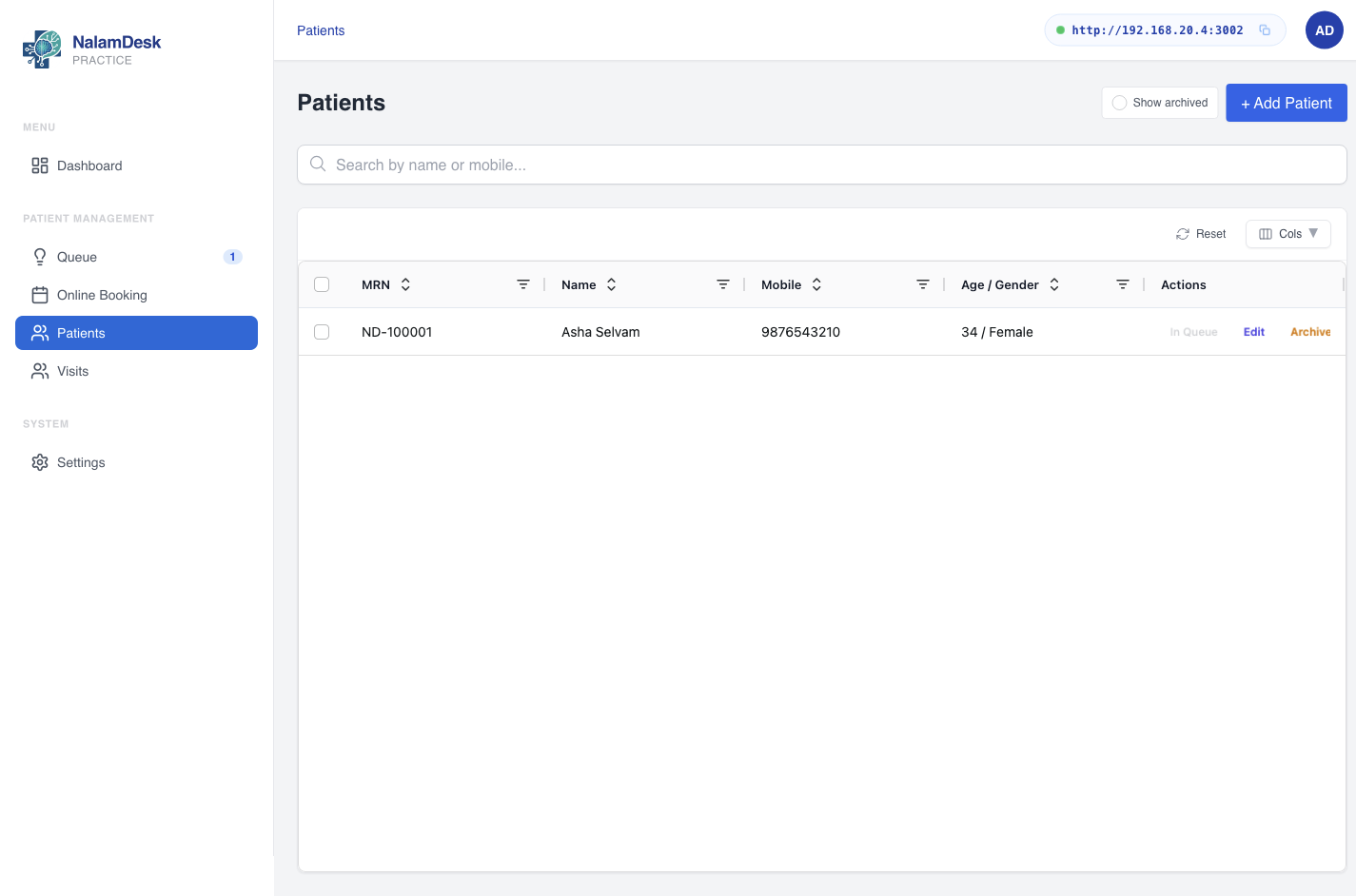The height and width of the screenshot is (896, 1356).
Task: Open Dashboard from the sidebar
Action: click(136, 166)
